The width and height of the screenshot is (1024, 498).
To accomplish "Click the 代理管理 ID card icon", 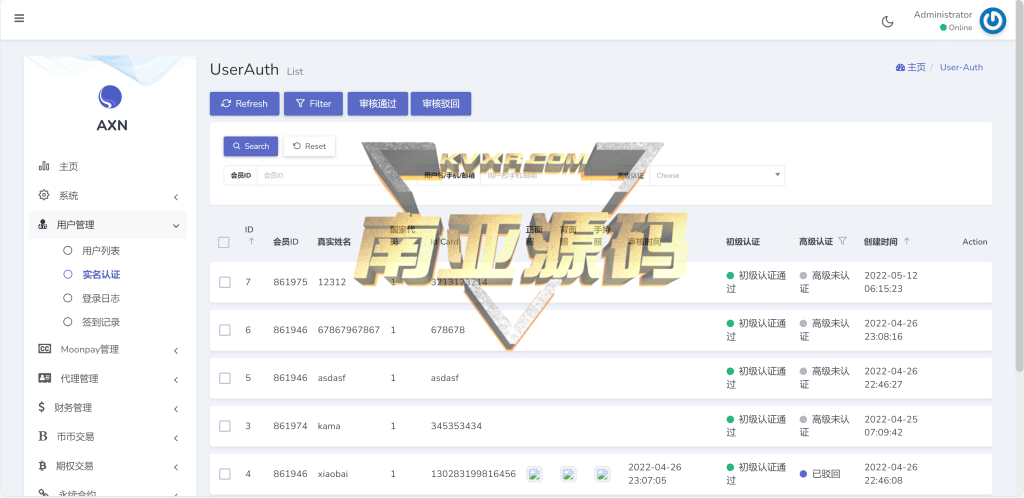I will point(44,378).
